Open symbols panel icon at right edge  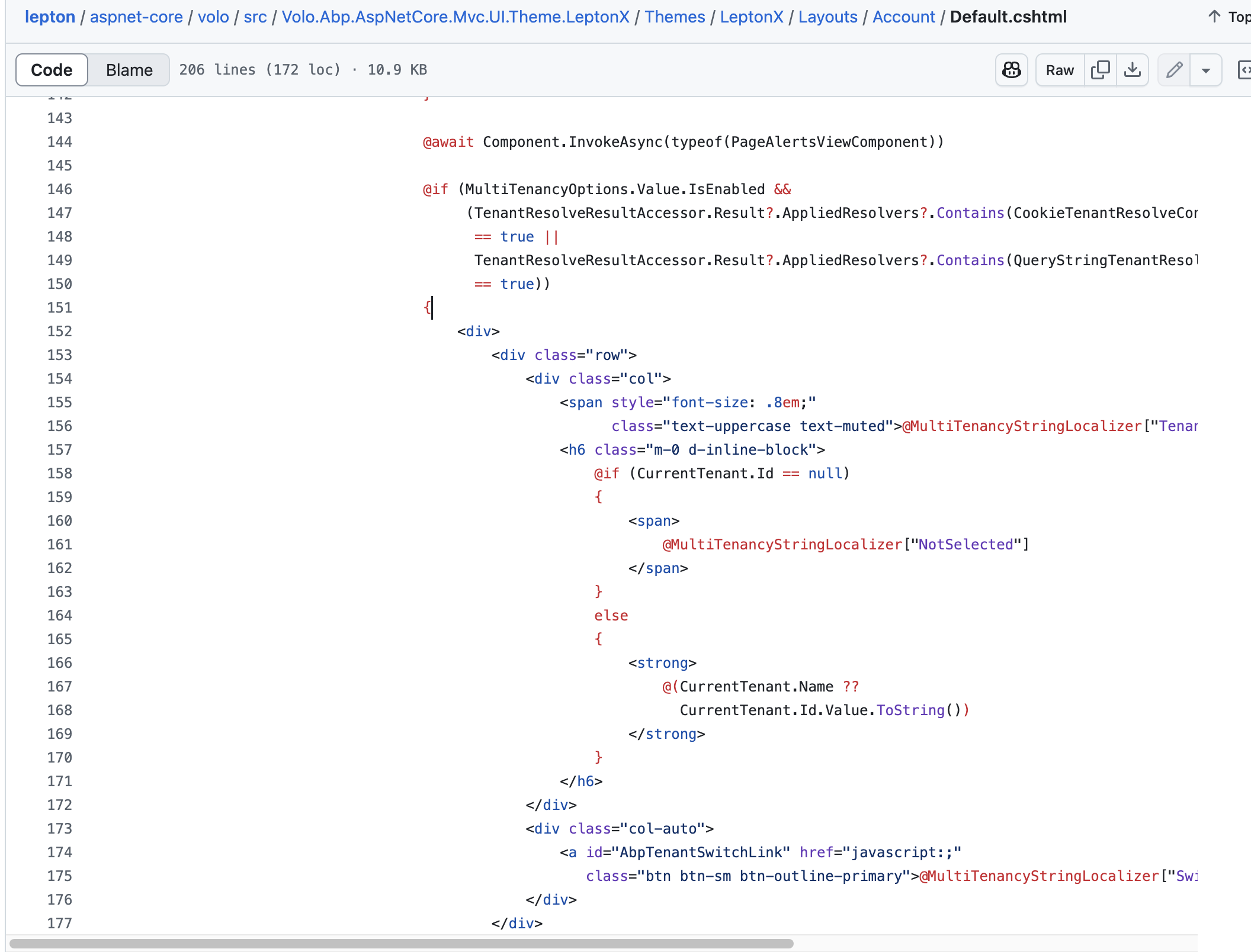[x=1244, y=70]
